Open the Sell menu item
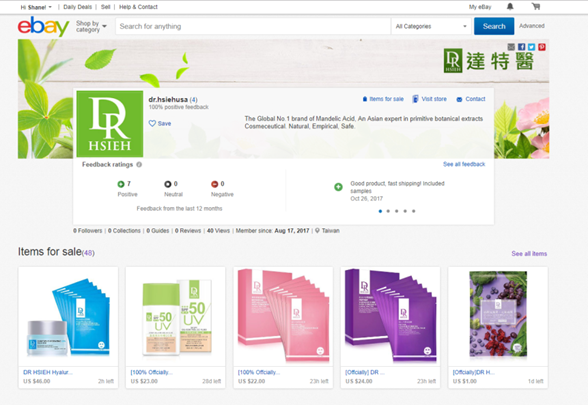 [106, 7]
